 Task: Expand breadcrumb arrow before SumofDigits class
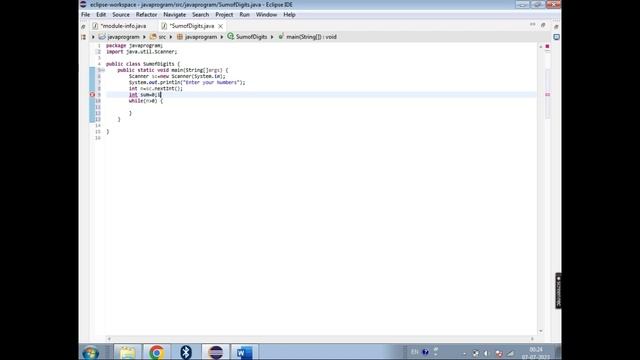tap(222, 37)
